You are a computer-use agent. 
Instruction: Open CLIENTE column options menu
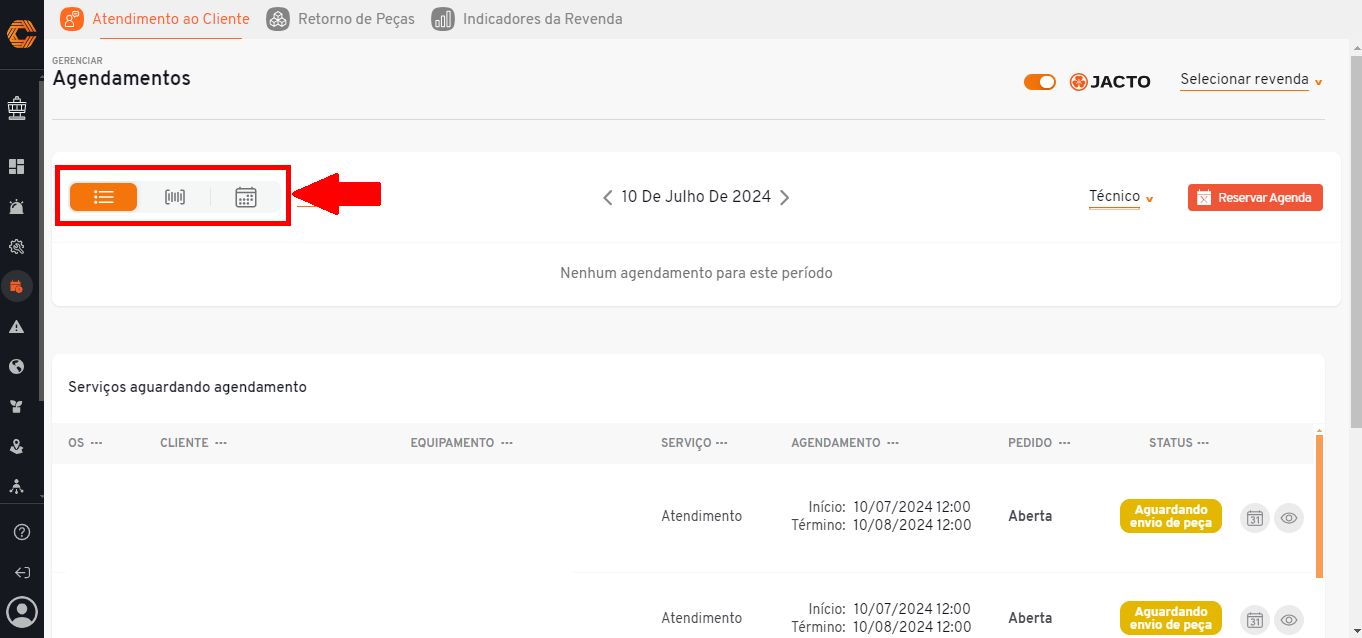click(220, 443)
